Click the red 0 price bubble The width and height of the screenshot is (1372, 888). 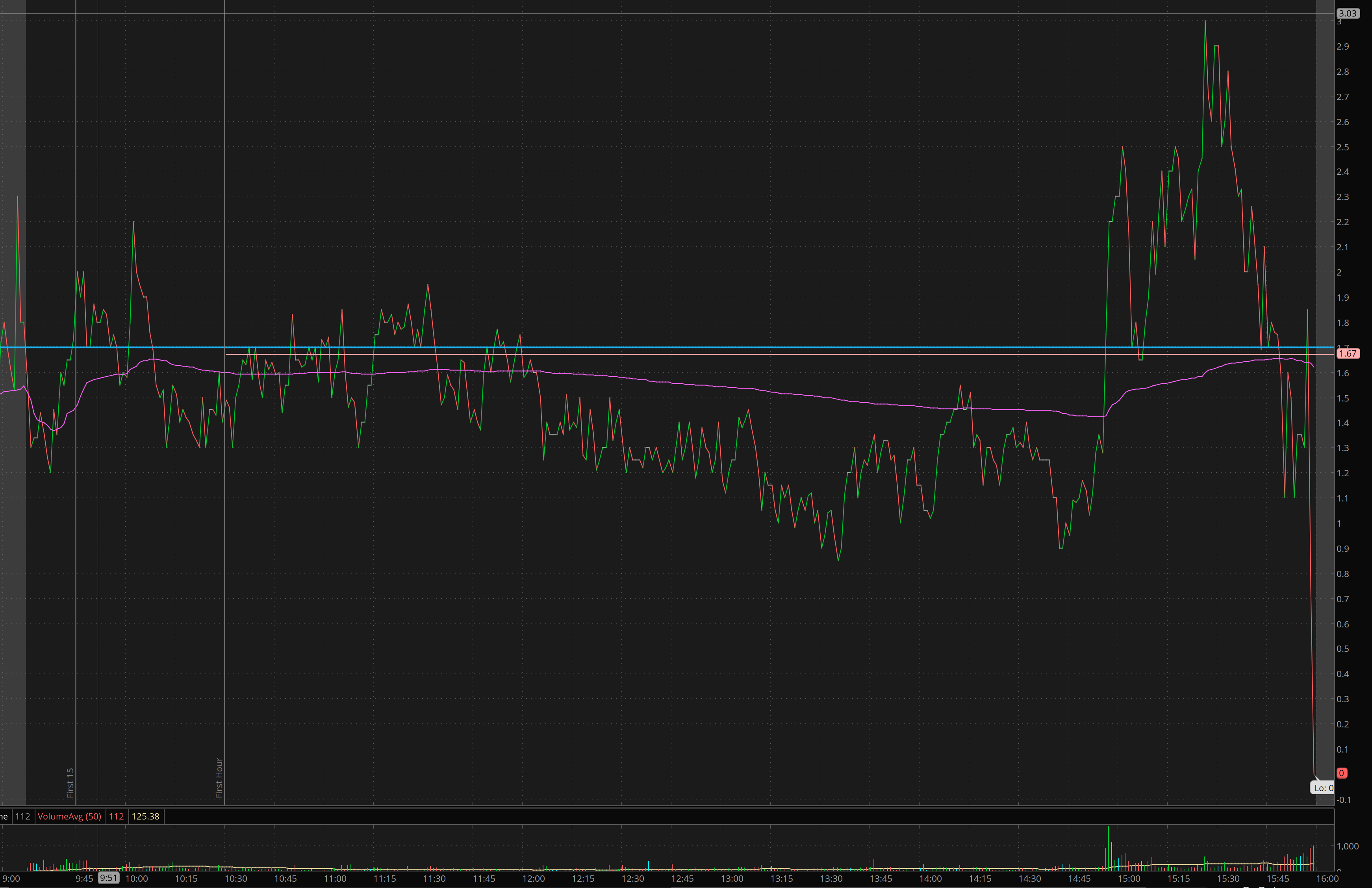click(1341, 773)
